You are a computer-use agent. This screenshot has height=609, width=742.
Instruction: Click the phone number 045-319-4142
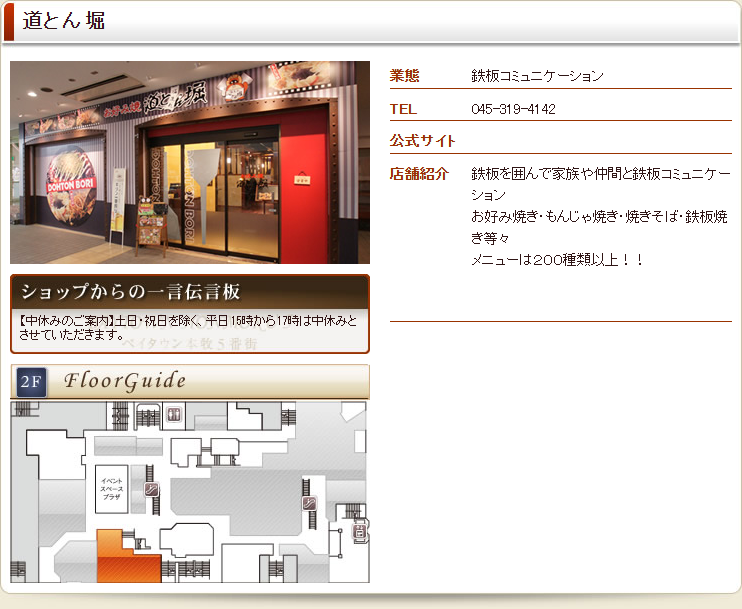(x=513, y=109)
